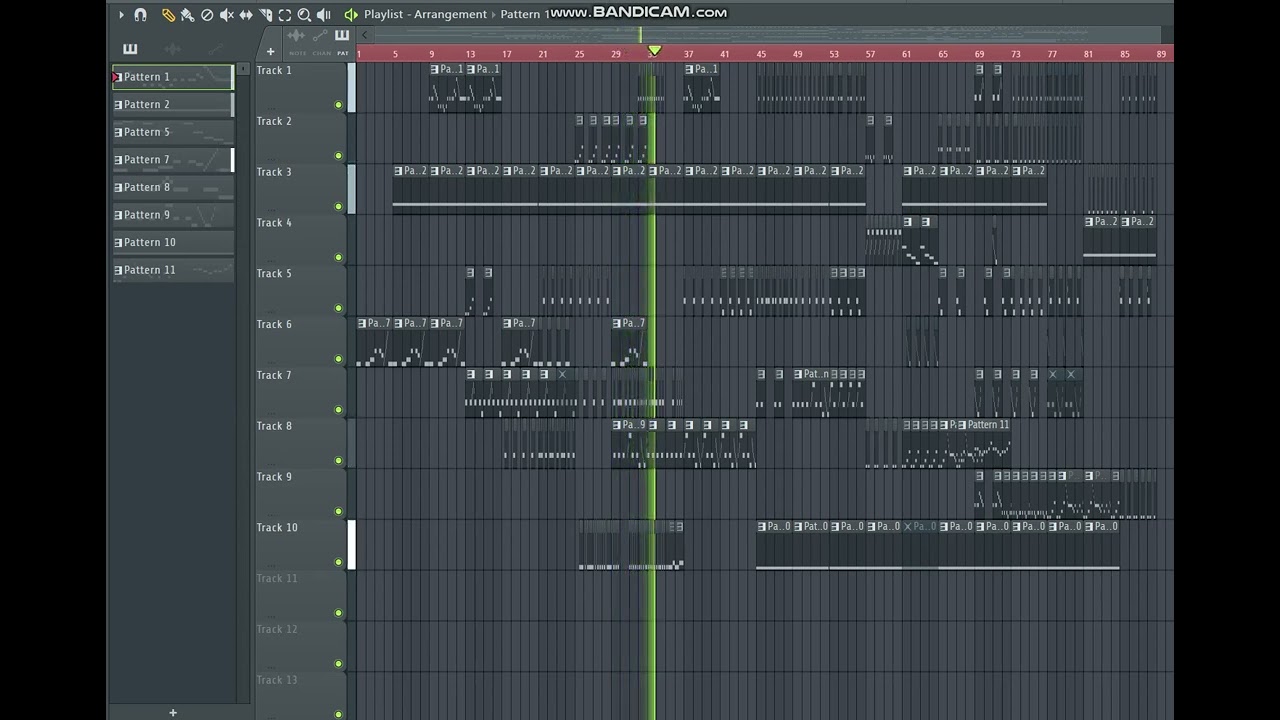Screen dimensions: 1280x720
Task: Click the white selector bar of Track 10
Action: (x=351, y=545)
